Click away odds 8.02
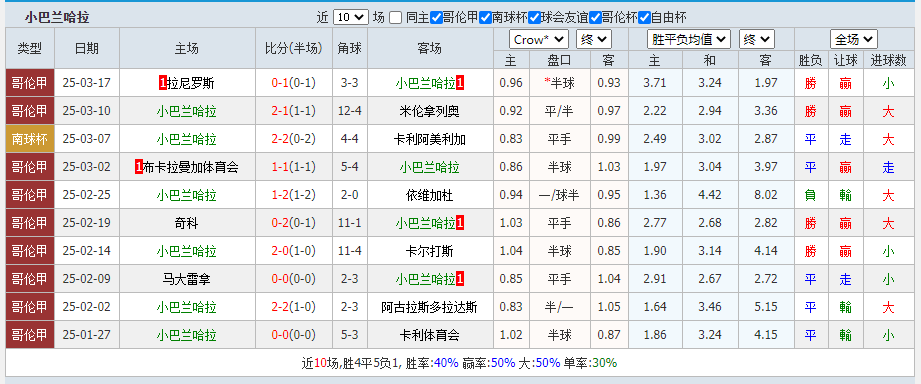The image size is (921, 384). [766, 195]
